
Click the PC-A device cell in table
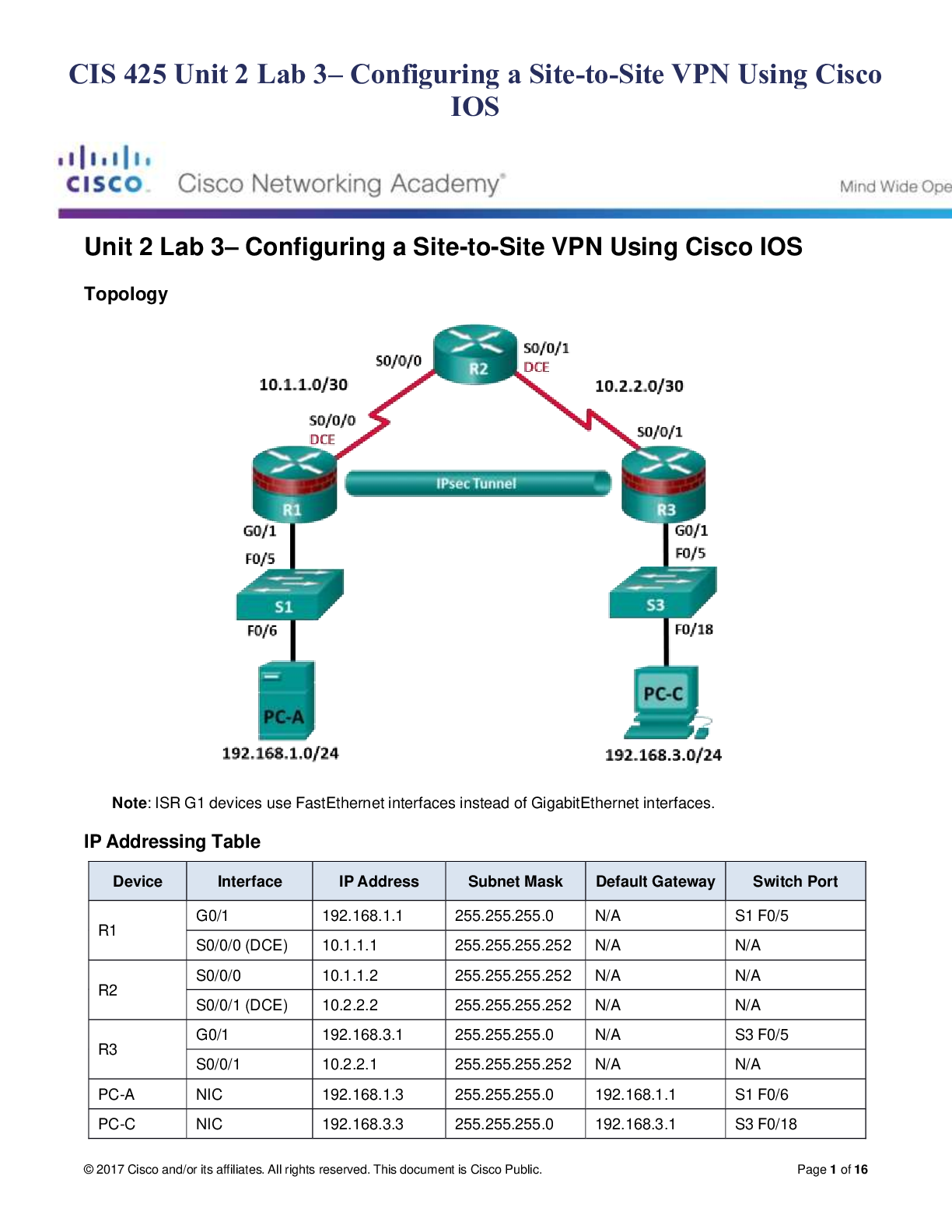click(x=138, y=1094)
